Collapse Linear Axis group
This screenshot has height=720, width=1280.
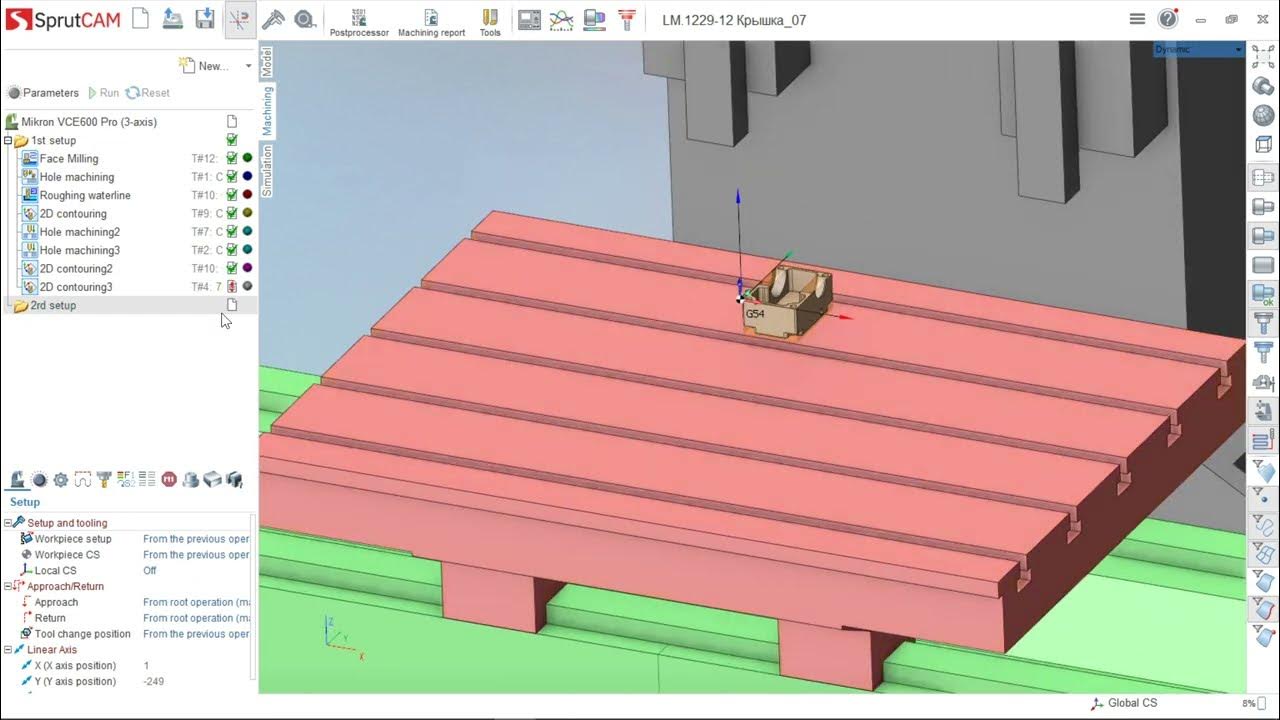coord(8,650)
